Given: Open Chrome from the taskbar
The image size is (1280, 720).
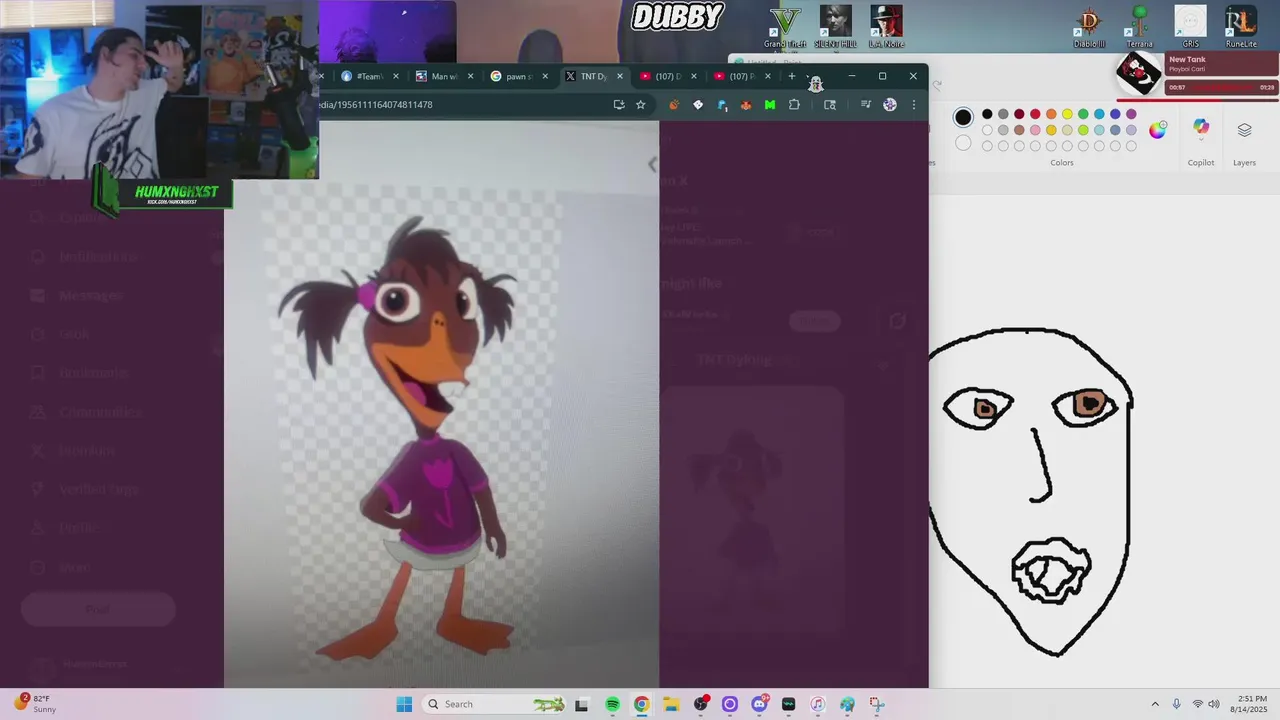Looking at the screenshot, I should click(x=642, y=704).
